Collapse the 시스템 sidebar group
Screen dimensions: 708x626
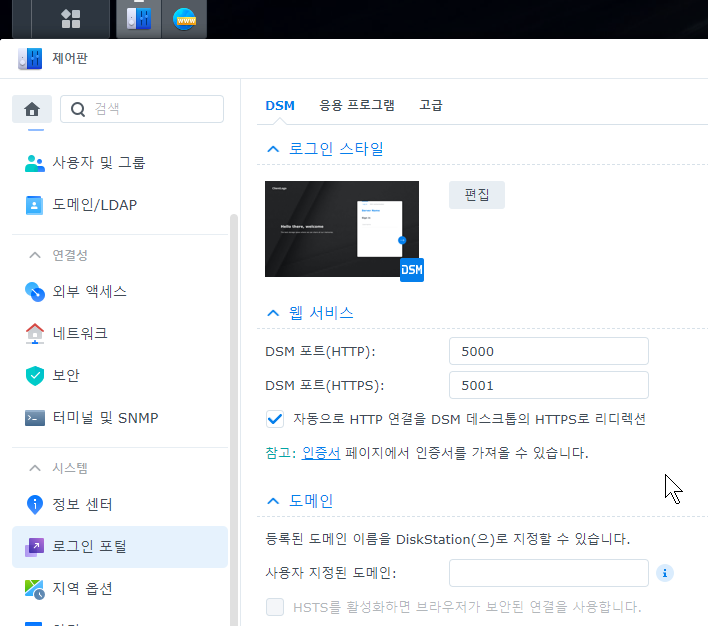35,468
